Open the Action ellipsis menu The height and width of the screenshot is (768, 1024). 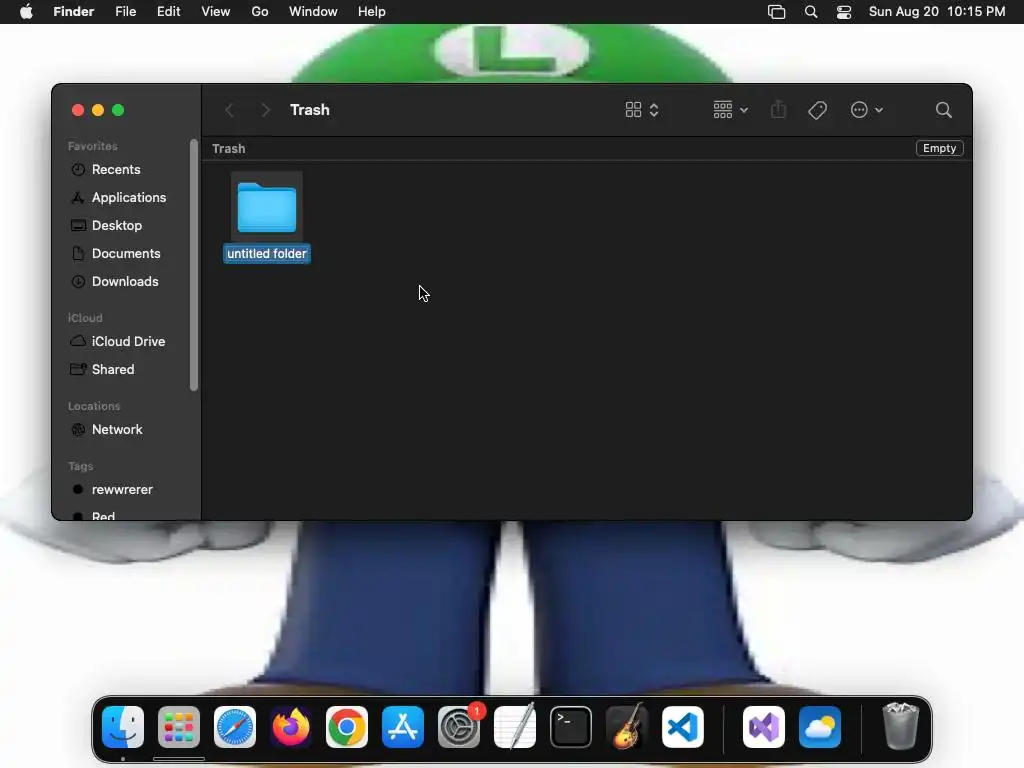point(867,110)
